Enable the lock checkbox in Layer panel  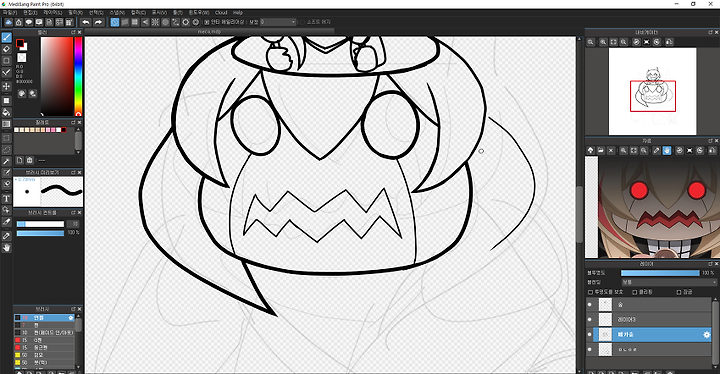(x=679, y=292)
